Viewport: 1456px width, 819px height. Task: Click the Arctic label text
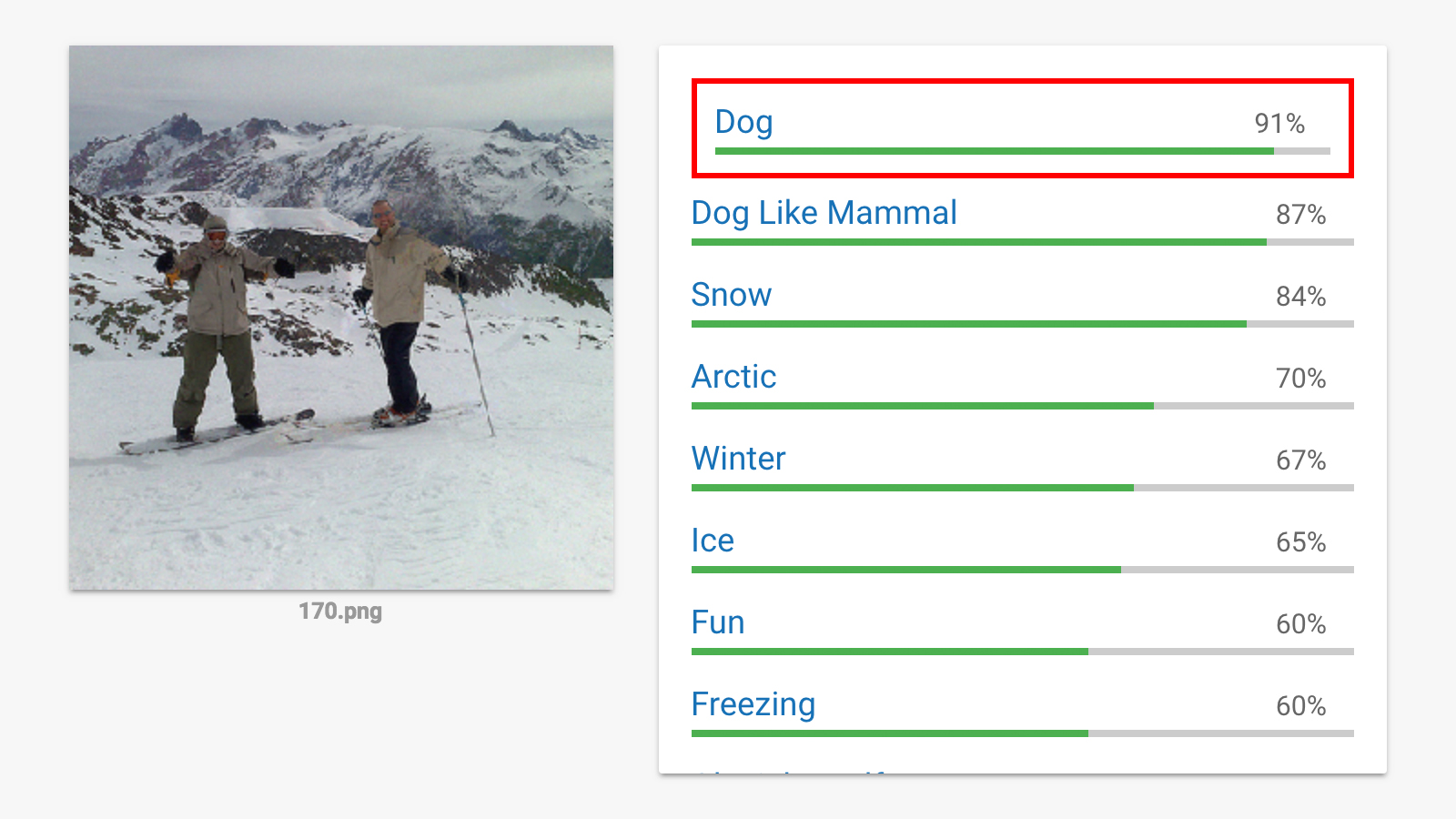pos(733,377)
